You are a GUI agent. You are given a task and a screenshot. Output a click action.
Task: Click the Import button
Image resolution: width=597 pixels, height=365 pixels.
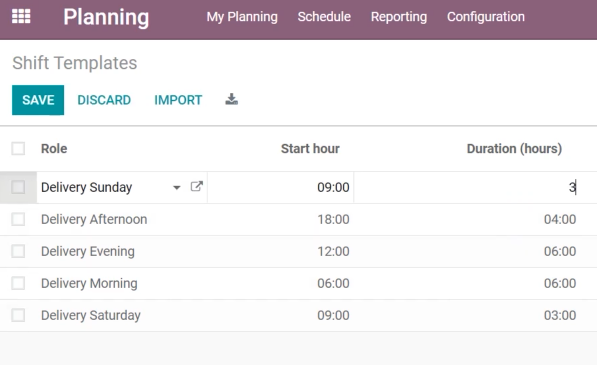[178, 100]
